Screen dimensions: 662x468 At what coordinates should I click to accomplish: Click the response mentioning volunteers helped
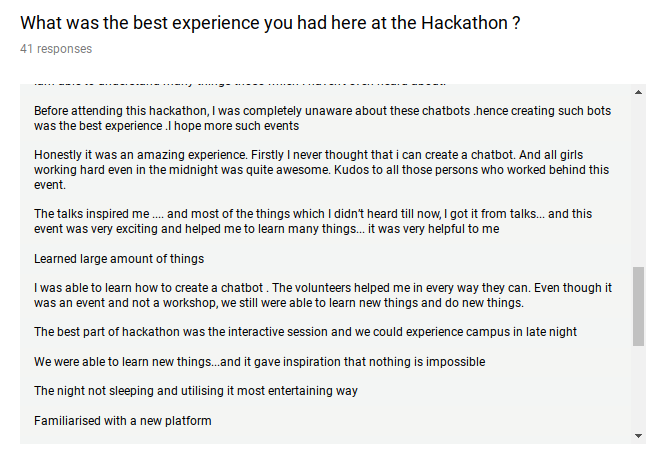[323, 295]
